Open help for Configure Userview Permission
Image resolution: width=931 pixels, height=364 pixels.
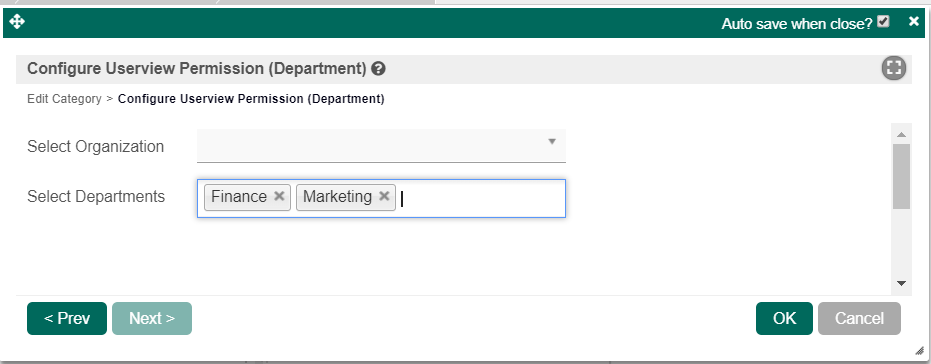(378, 69)
